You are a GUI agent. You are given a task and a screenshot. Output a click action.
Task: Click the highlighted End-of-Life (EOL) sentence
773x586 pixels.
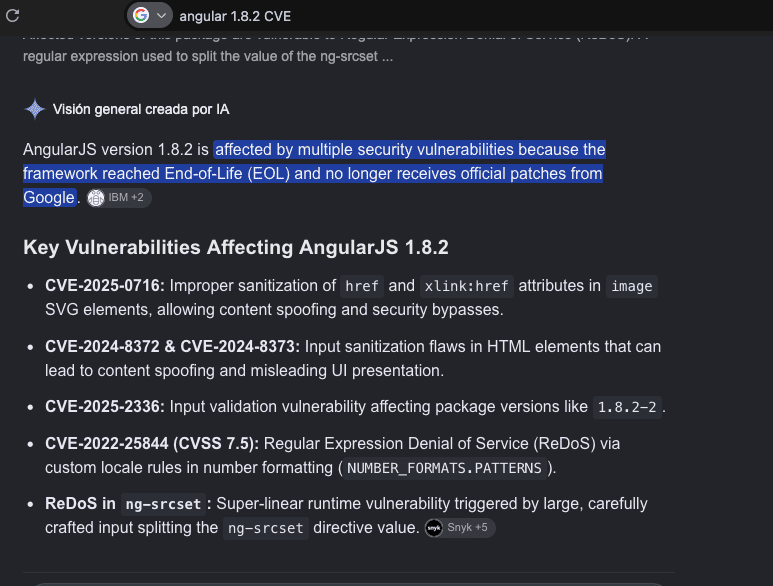(x=314, y=173)
